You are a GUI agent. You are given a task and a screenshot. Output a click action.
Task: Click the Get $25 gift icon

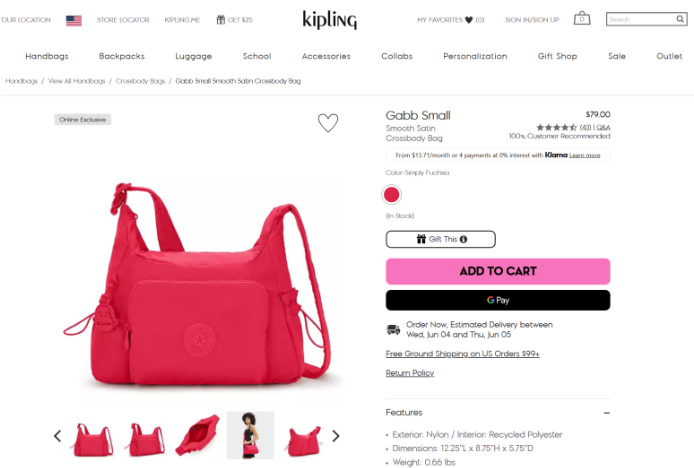(220, 20)
